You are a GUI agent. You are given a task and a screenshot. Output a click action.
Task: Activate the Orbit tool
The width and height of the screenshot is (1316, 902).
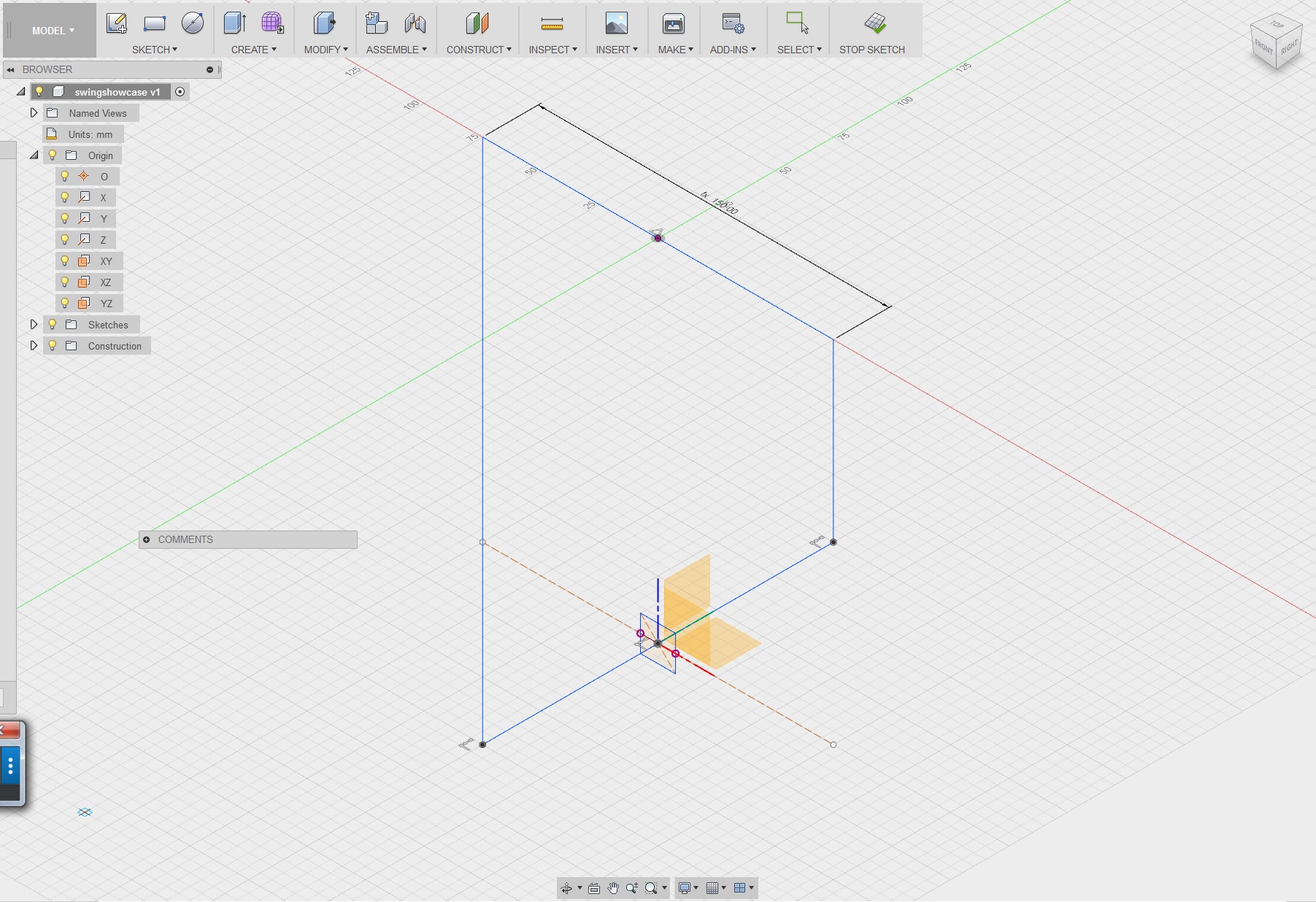click(x=566, y=888)
